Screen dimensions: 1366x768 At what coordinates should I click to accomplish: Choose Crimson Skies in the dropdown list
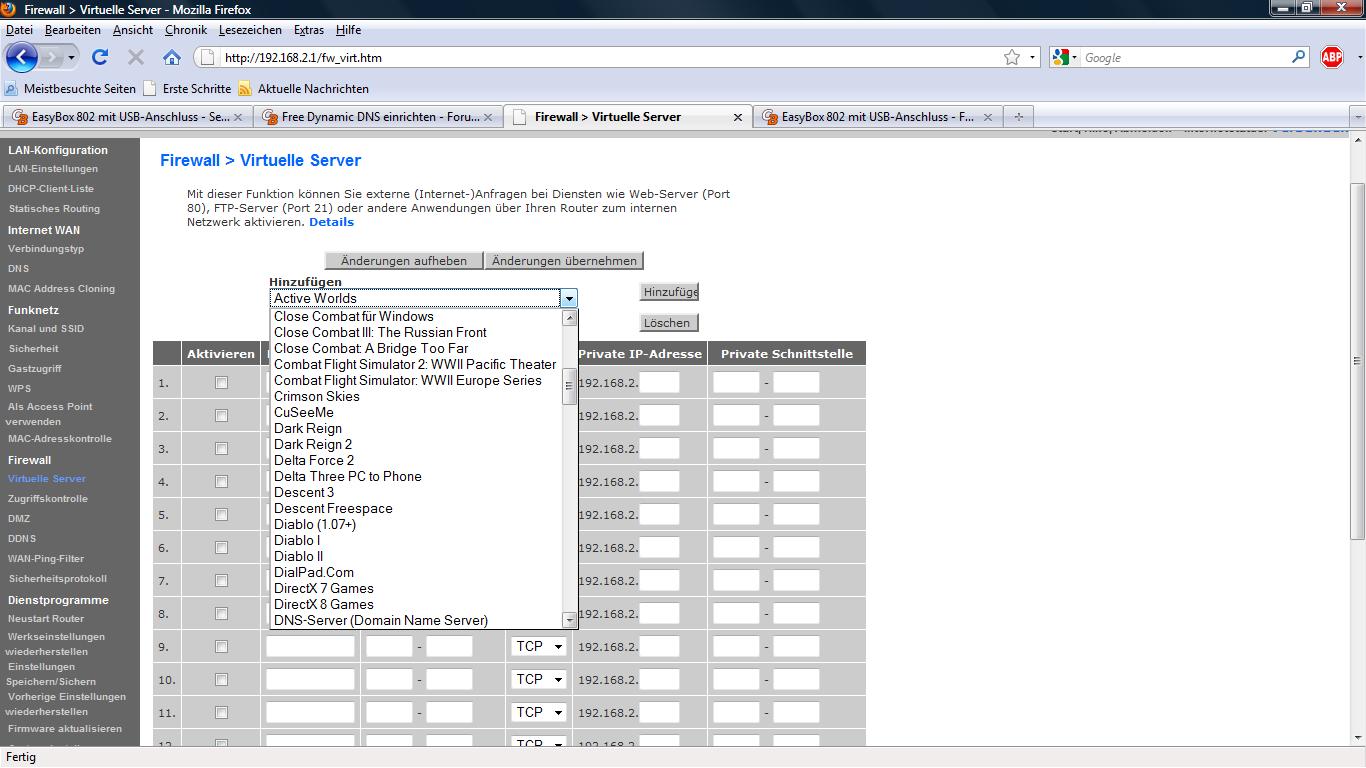pyautogui.click(x=316, y=396)
